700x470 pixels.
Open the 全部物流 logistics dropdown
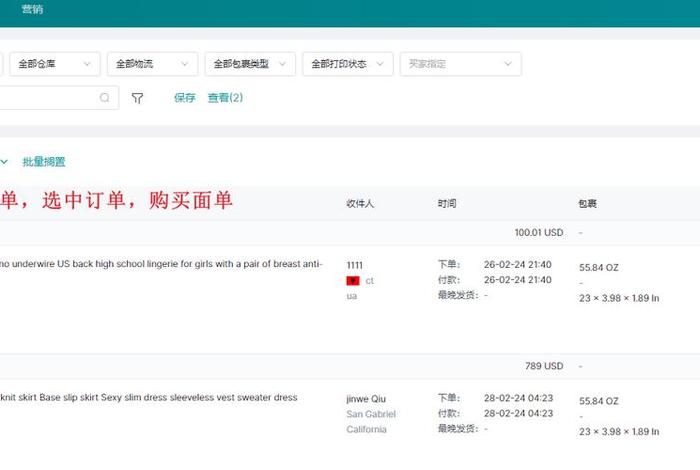pos(152,64)
